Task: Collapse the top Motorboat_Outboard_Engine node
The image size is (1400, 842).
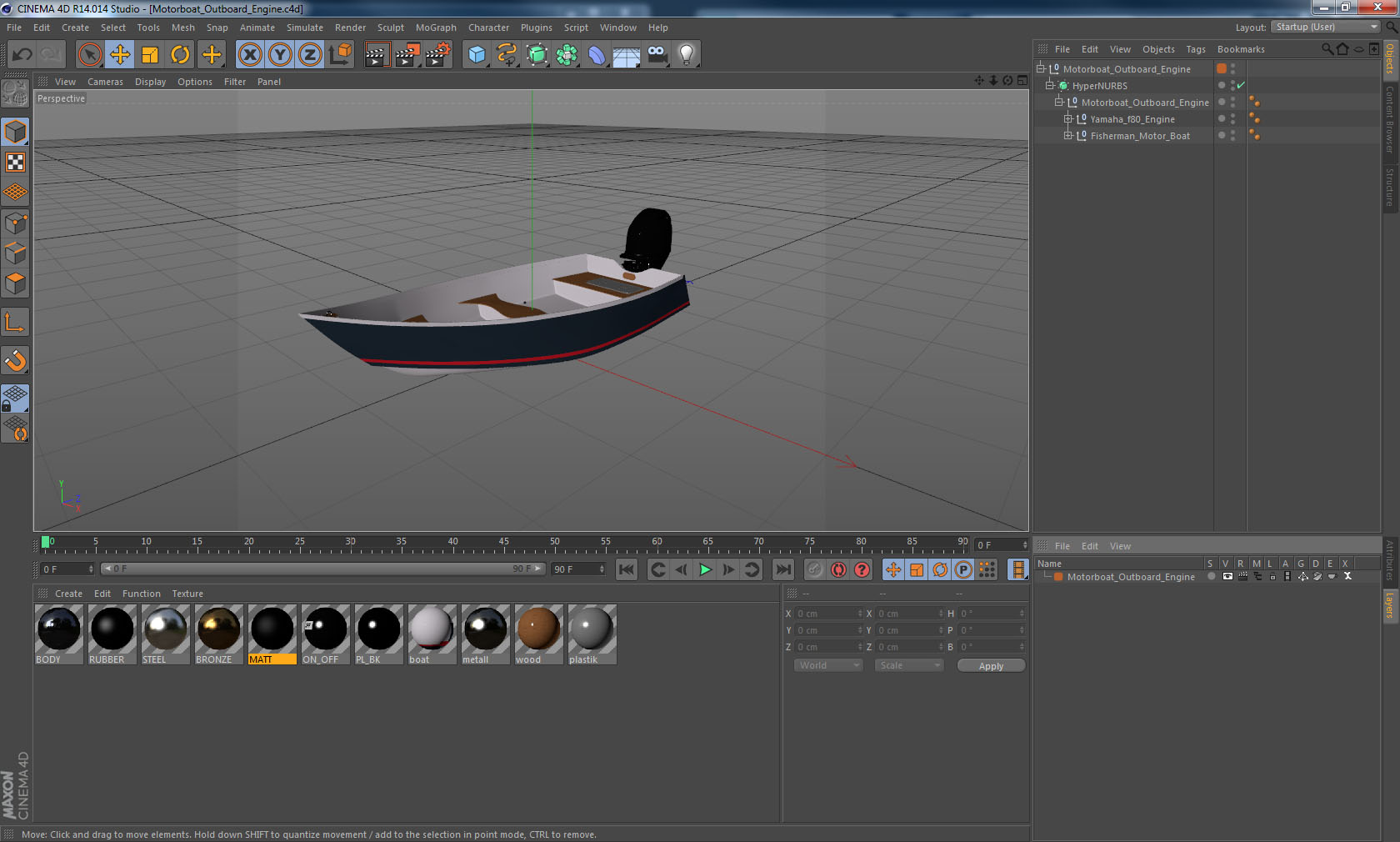Action: [1041, 69]
